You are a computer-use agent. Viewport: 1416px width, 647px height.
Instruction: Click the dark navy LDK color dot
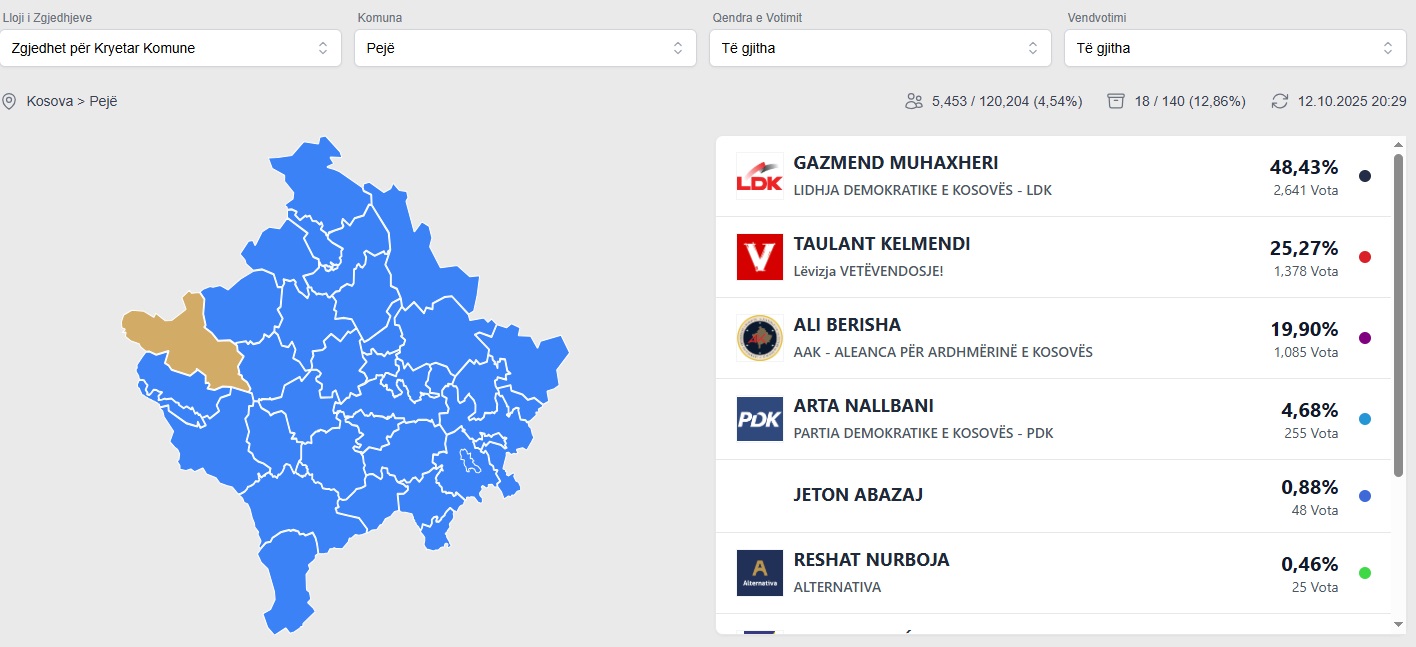tap(1365, 176)
